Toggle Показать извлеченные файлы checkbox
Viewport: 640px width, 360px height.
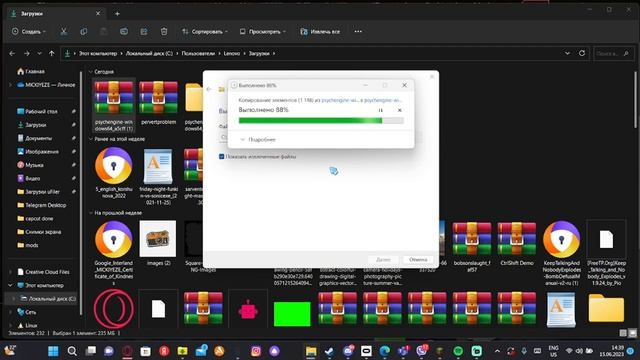tap(222, 156)
